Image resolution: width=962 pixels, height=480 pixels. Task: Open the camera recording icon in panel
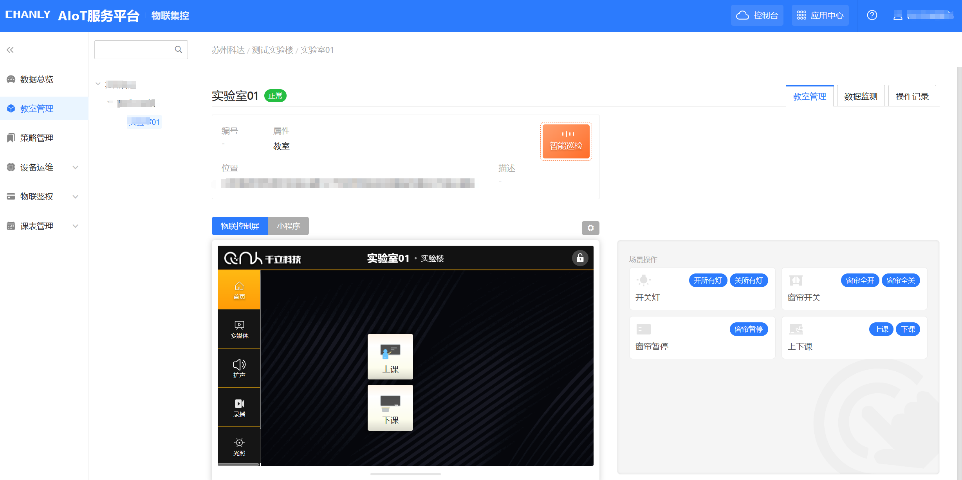(239, 407)
